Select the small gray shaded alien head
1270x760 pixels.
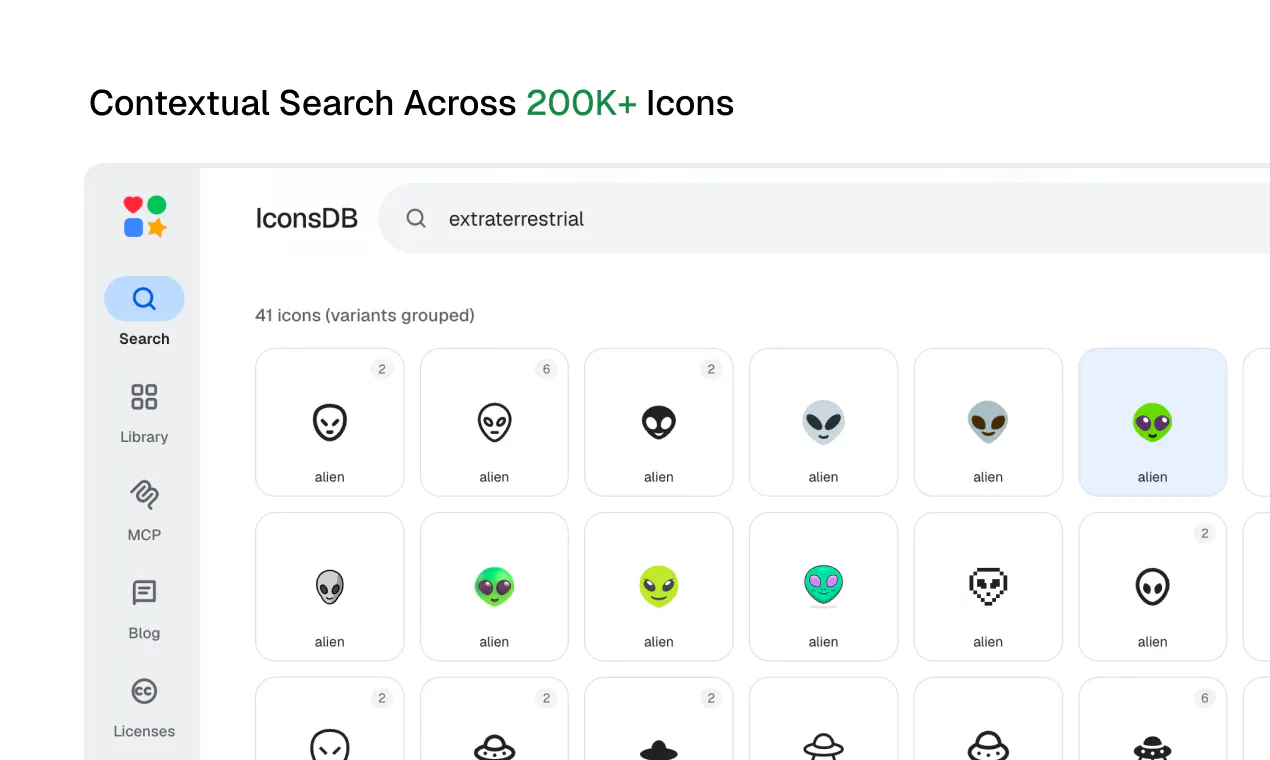[x=330, y=587]
